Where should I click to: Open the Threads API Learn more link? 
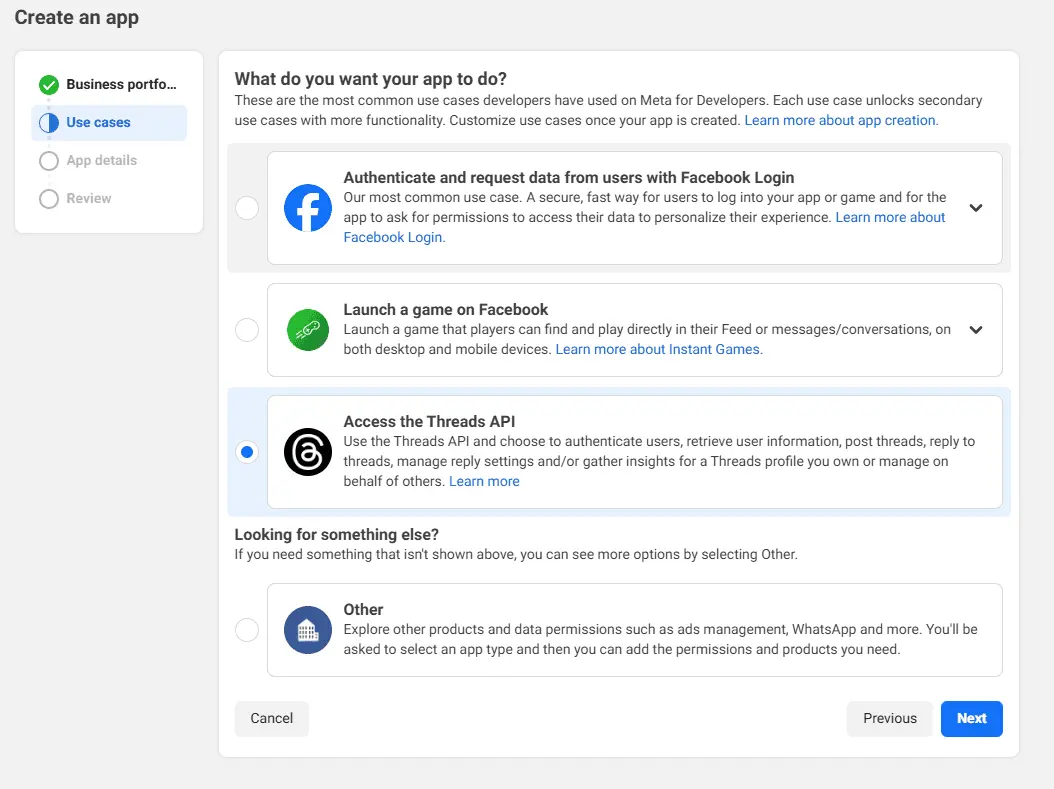pos(484,481)
